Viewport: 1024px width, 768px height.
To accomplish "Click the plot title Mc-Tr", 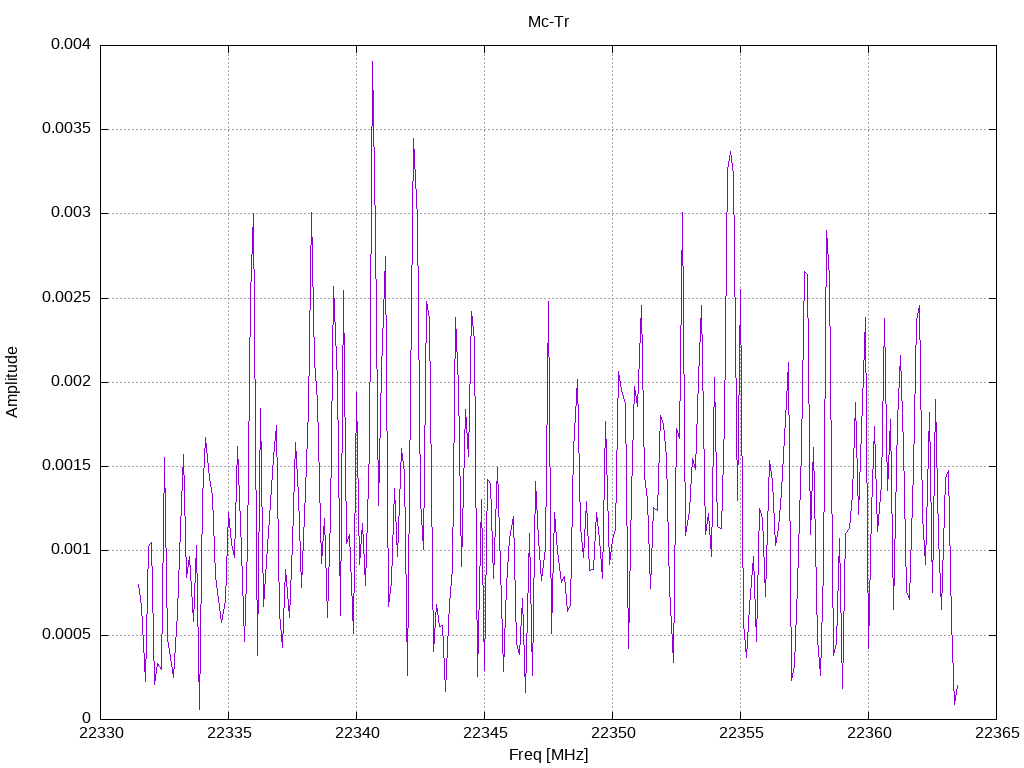I will click(548, 22).
